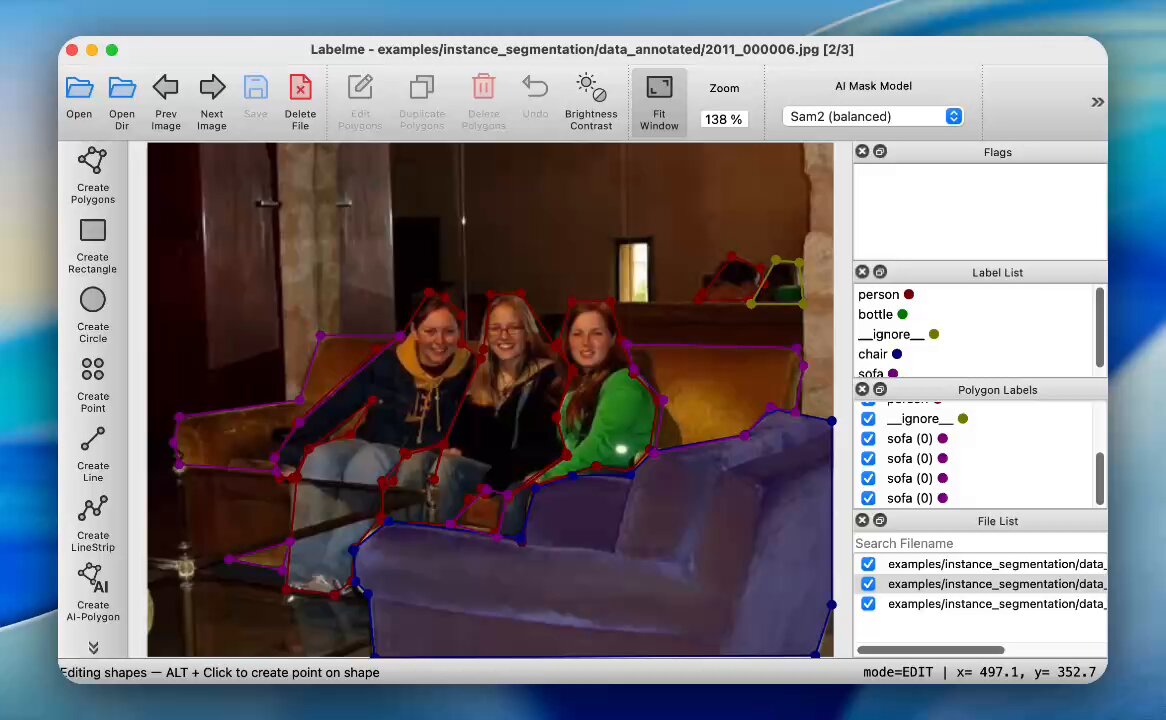This screenshot has width=1166, height=720.
Task: Click the Search Filename field
Action: (979, 544)
